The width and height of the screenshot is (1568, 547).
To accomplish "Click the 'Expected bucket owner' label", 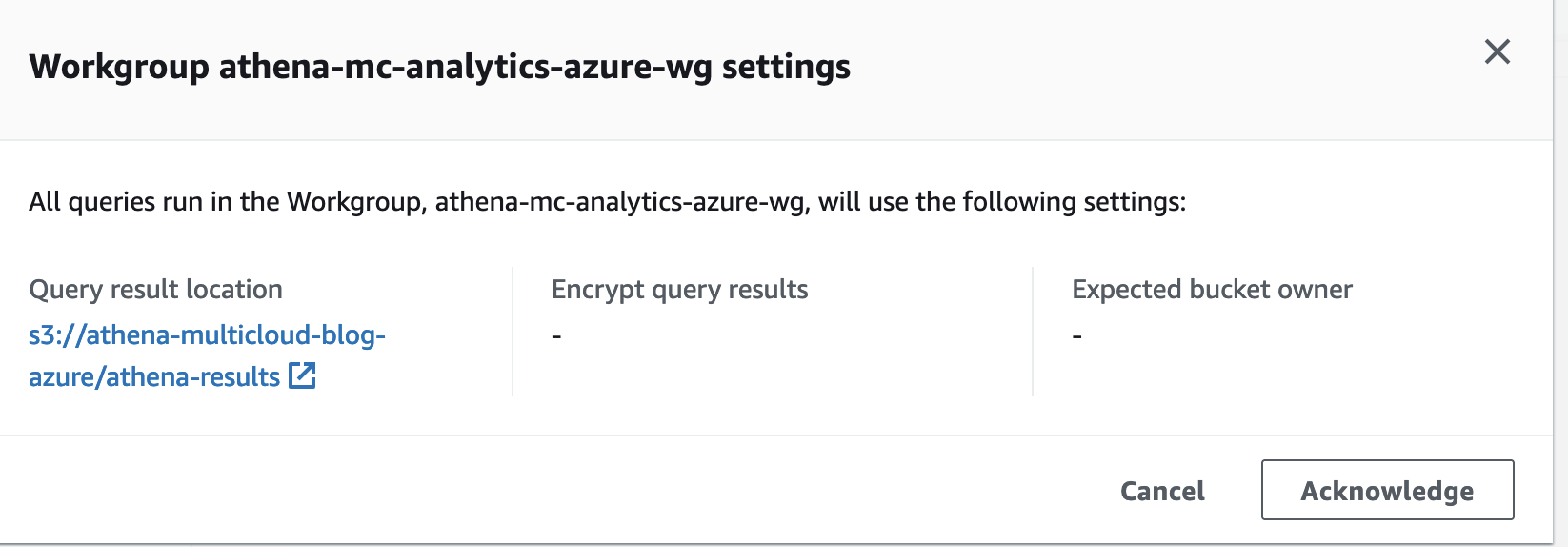I will point(1212,290).
